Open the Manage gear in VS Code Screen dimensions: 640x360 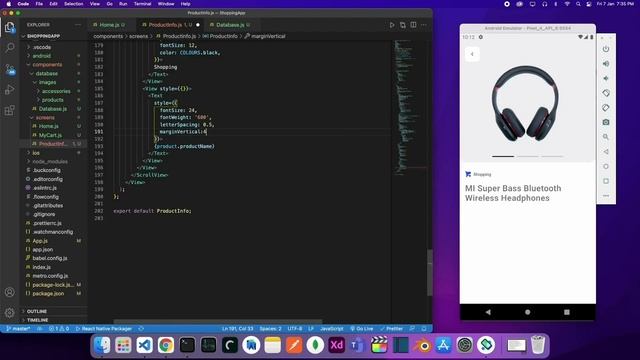click(10, 313)
